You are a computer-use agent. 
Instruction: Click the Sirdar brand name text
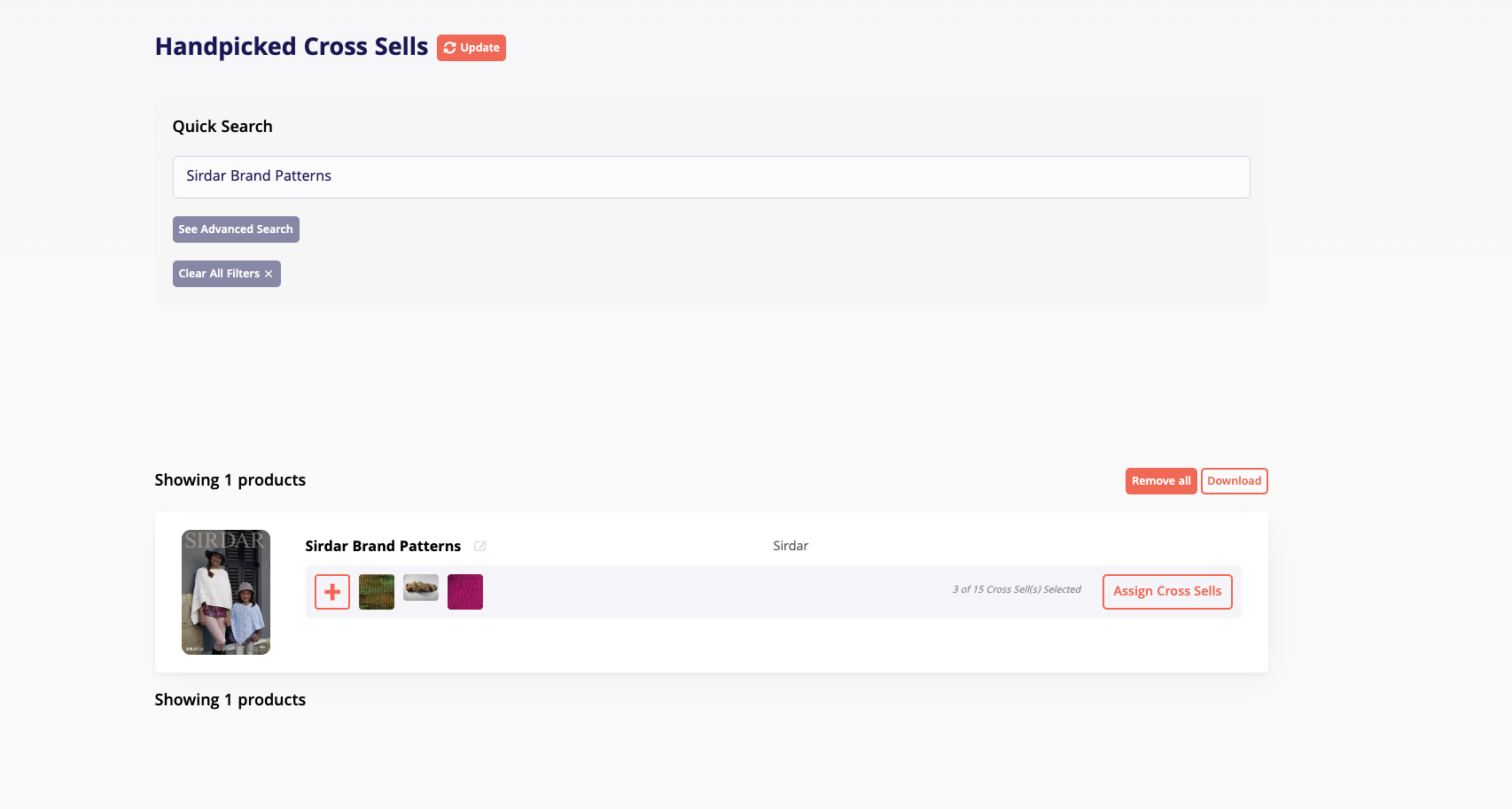(x=791, y=546)
